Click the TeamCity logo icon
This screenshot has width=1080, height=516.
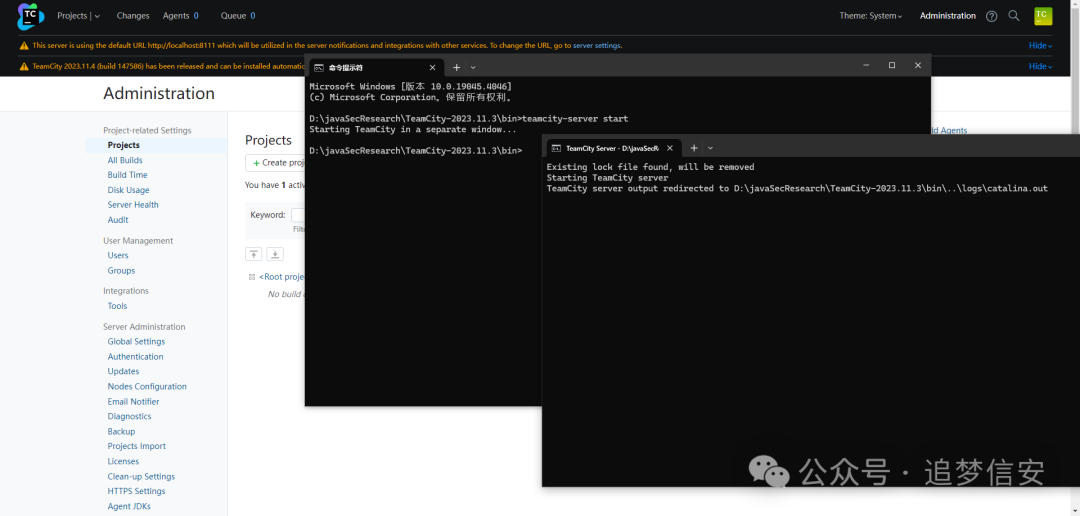30,16
